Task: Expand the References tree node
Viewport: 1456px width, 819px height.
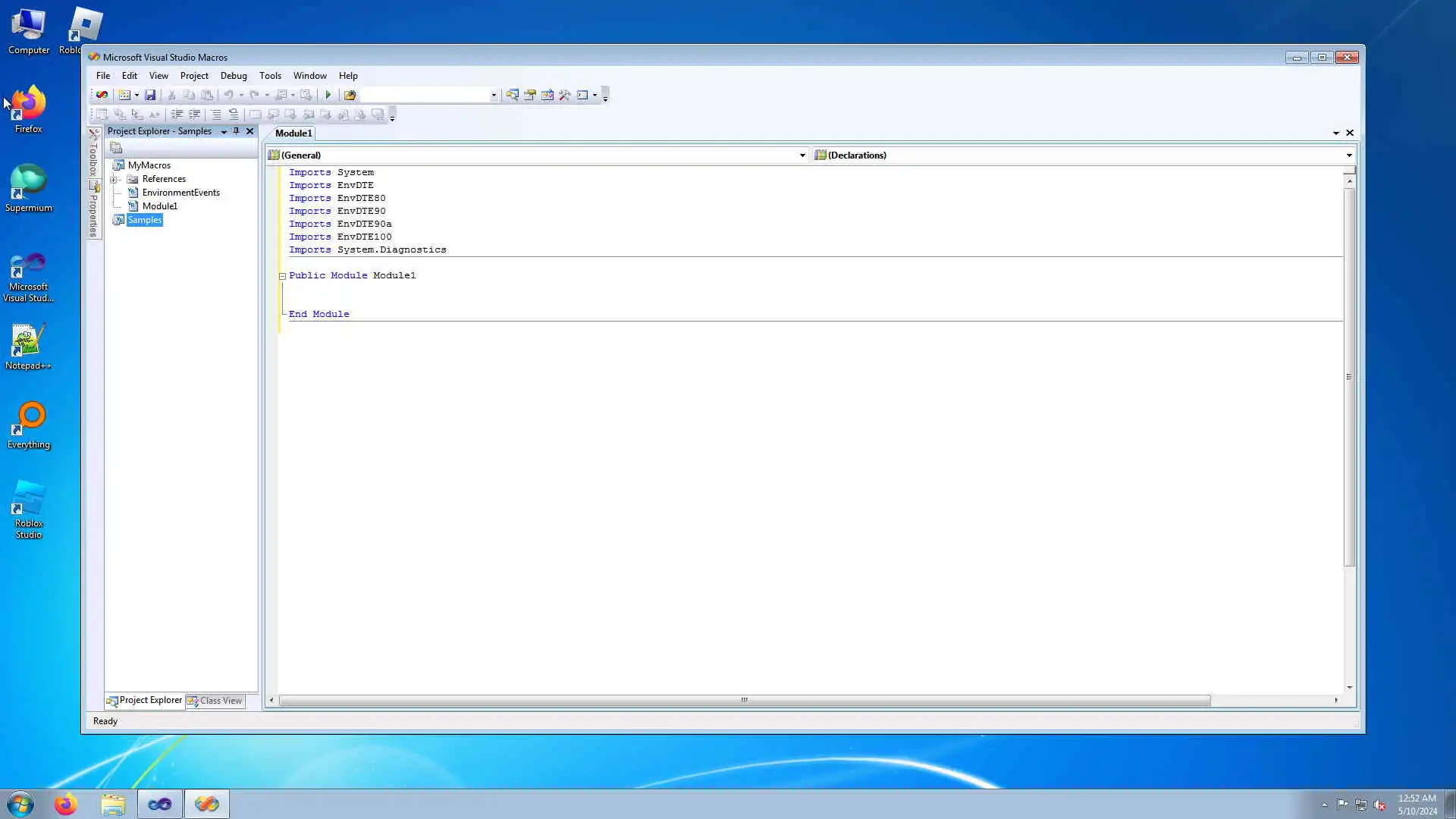Action: click(x=115, y=179)
